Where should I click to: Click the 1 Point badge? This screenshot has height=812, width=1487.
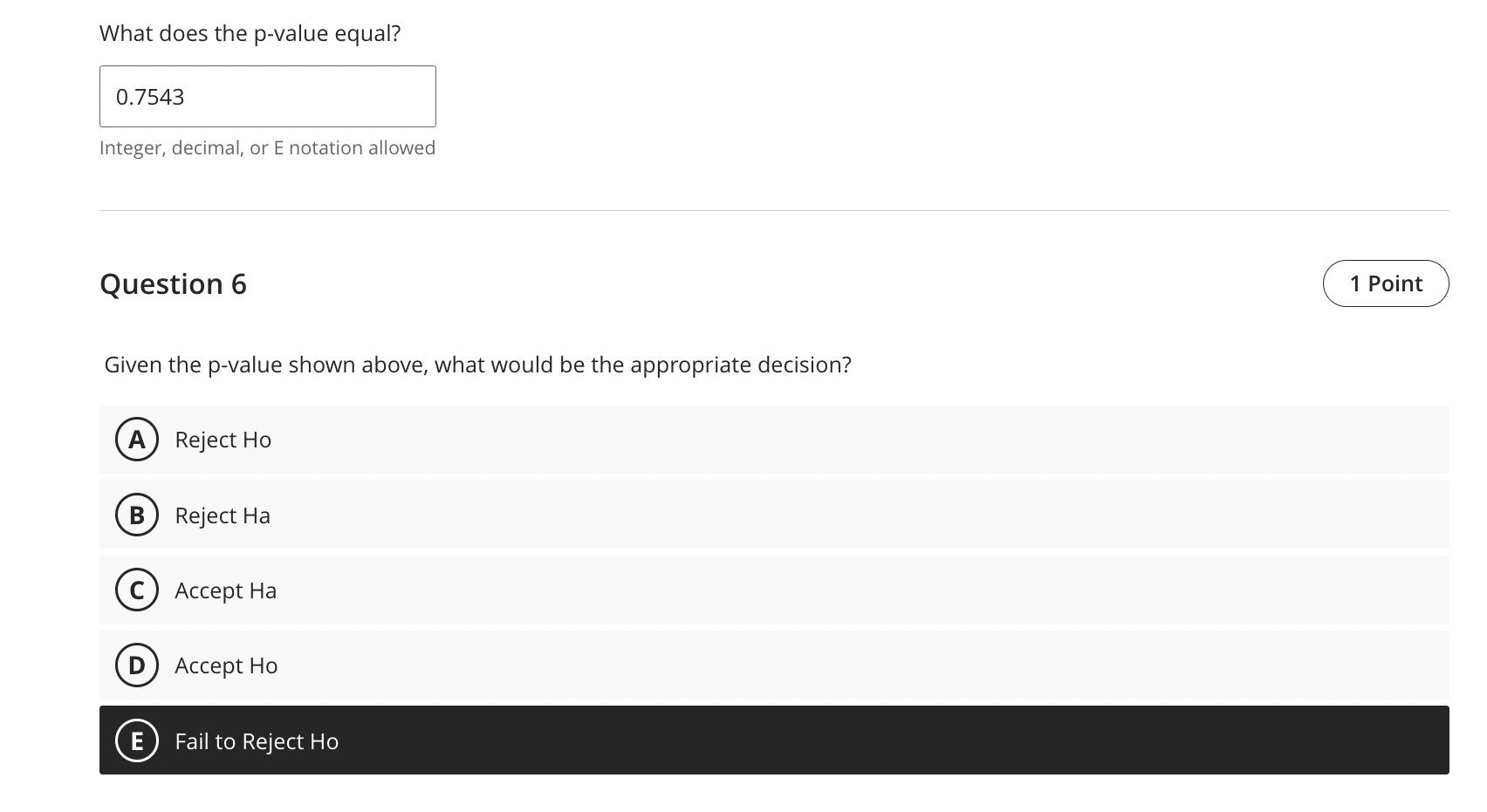point(1386,283)
